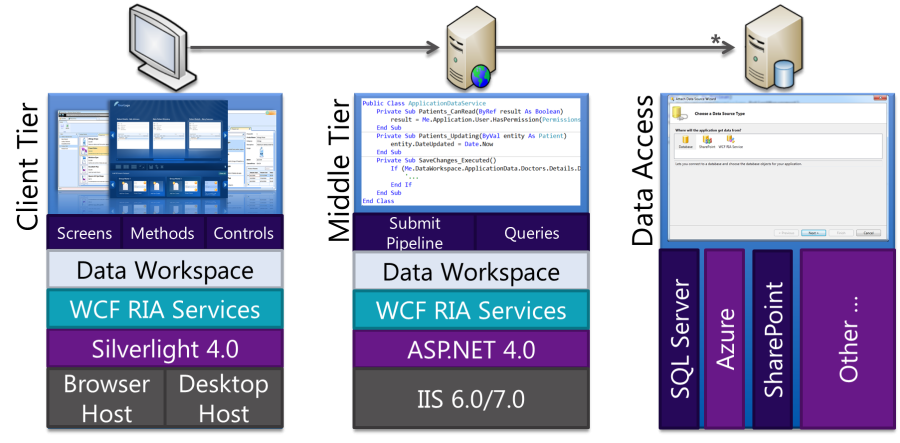Open the ApplicationDataService code screenshot
This screenshot has width=900, height=443.
tap(471, 150)
